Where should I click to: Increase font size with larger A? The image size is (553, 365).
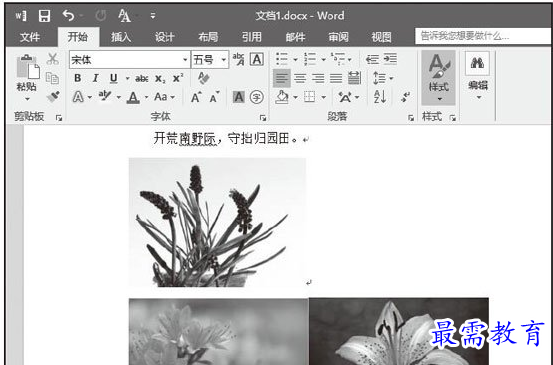196,97
